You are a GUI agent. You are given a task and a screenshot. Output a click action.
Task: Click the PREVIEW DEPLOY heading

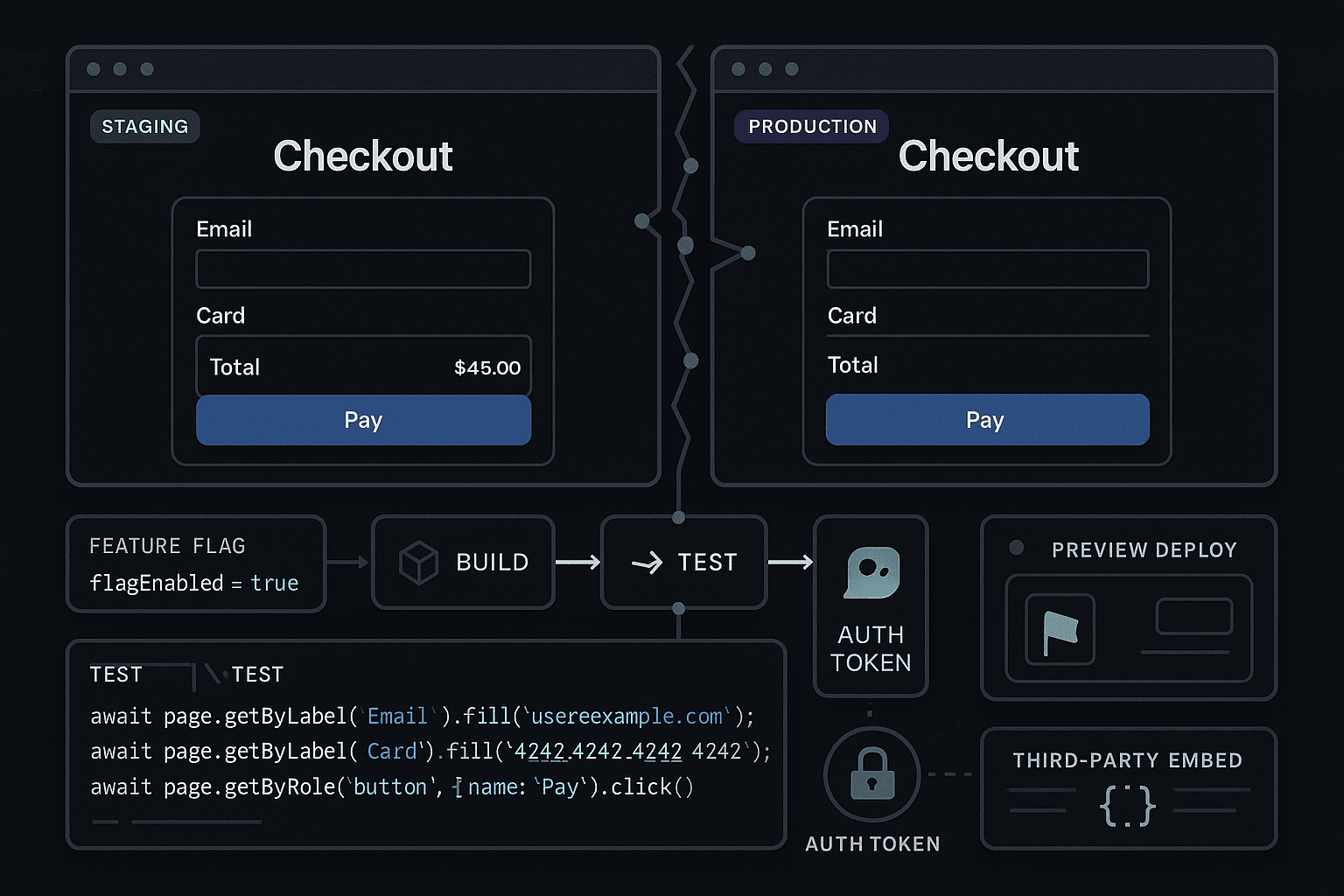coord(1144,549)
